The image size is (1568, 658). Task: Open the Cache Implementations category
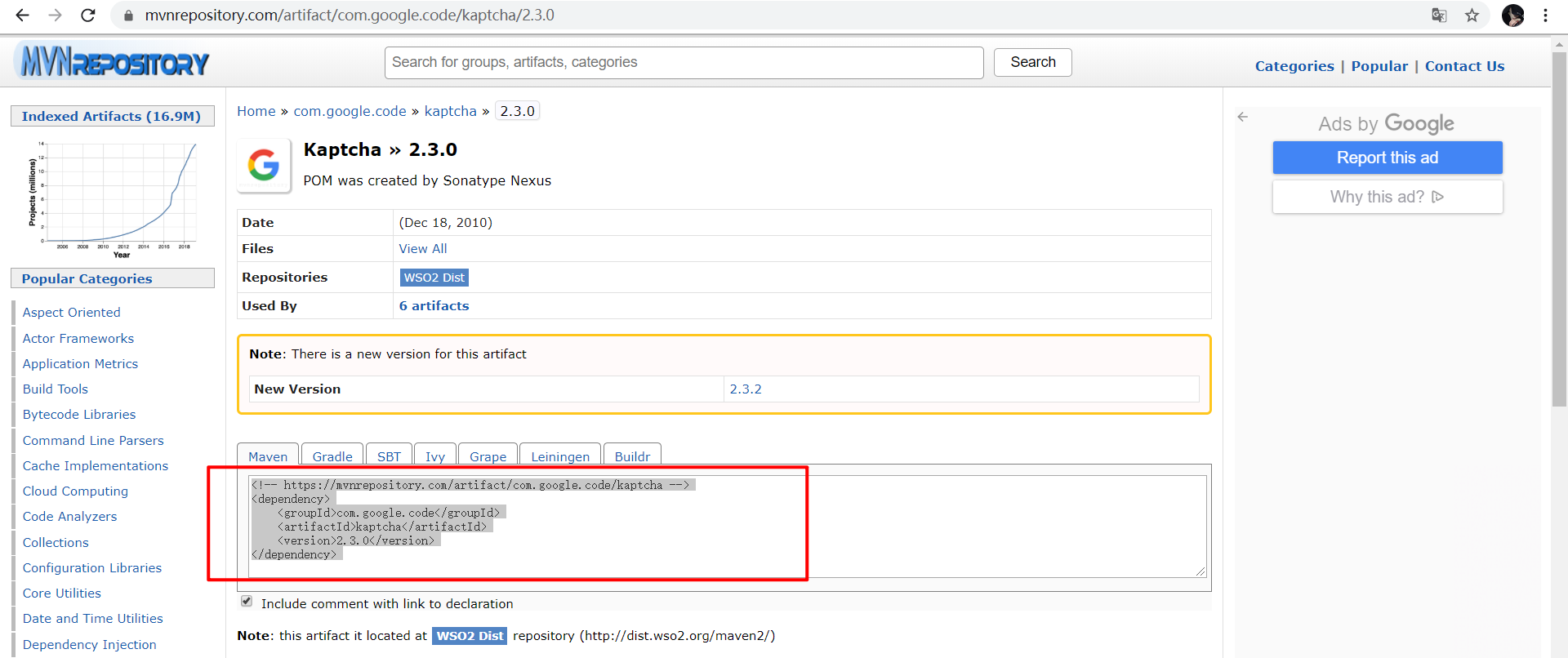pos(95,465)
